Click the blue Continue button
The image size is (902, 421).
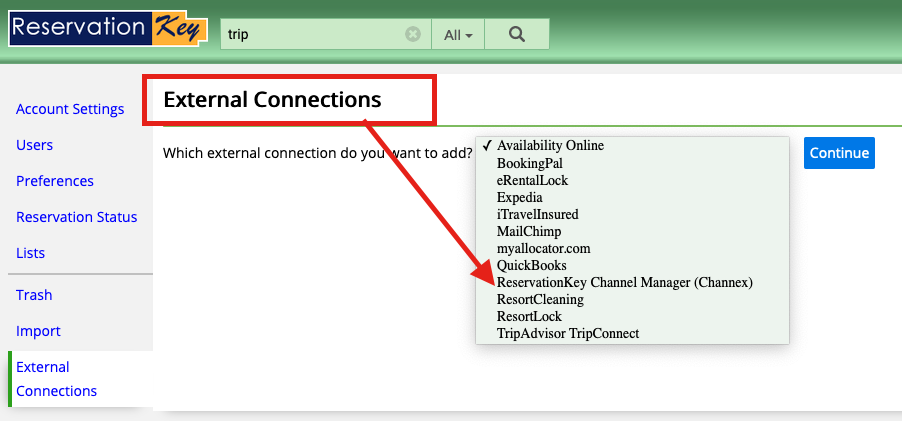click(839, 153)
